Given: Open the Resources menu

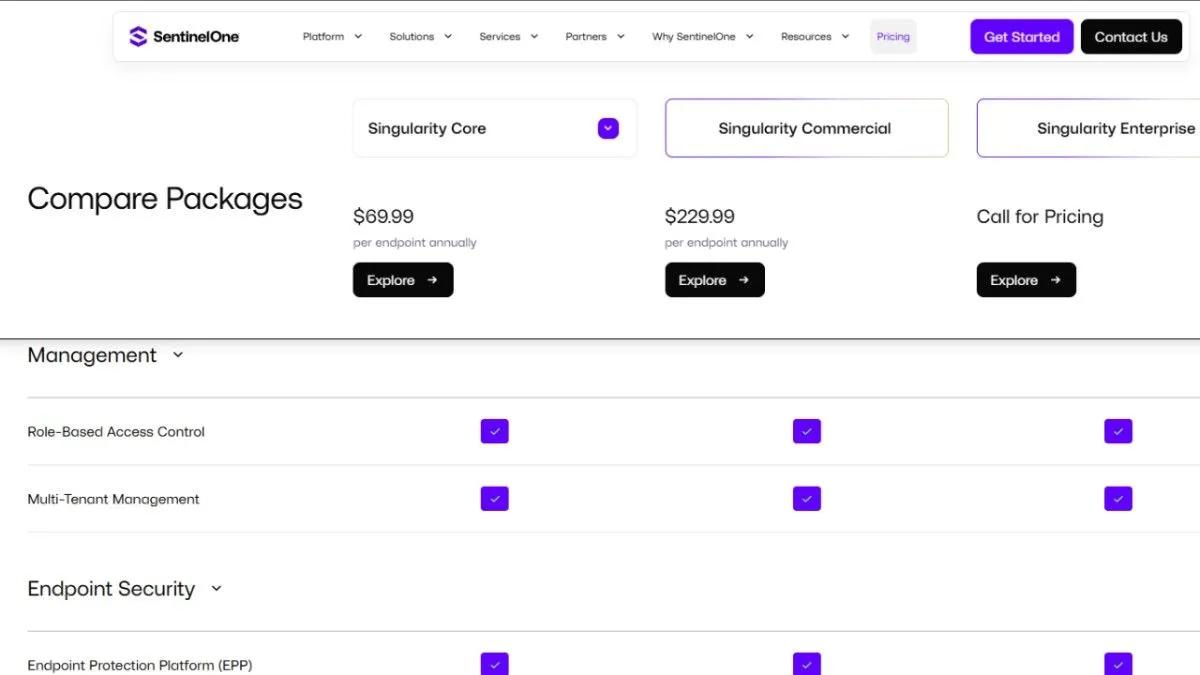Looking at the screenshot, I should pyautogui.click(x=815, y=37).
